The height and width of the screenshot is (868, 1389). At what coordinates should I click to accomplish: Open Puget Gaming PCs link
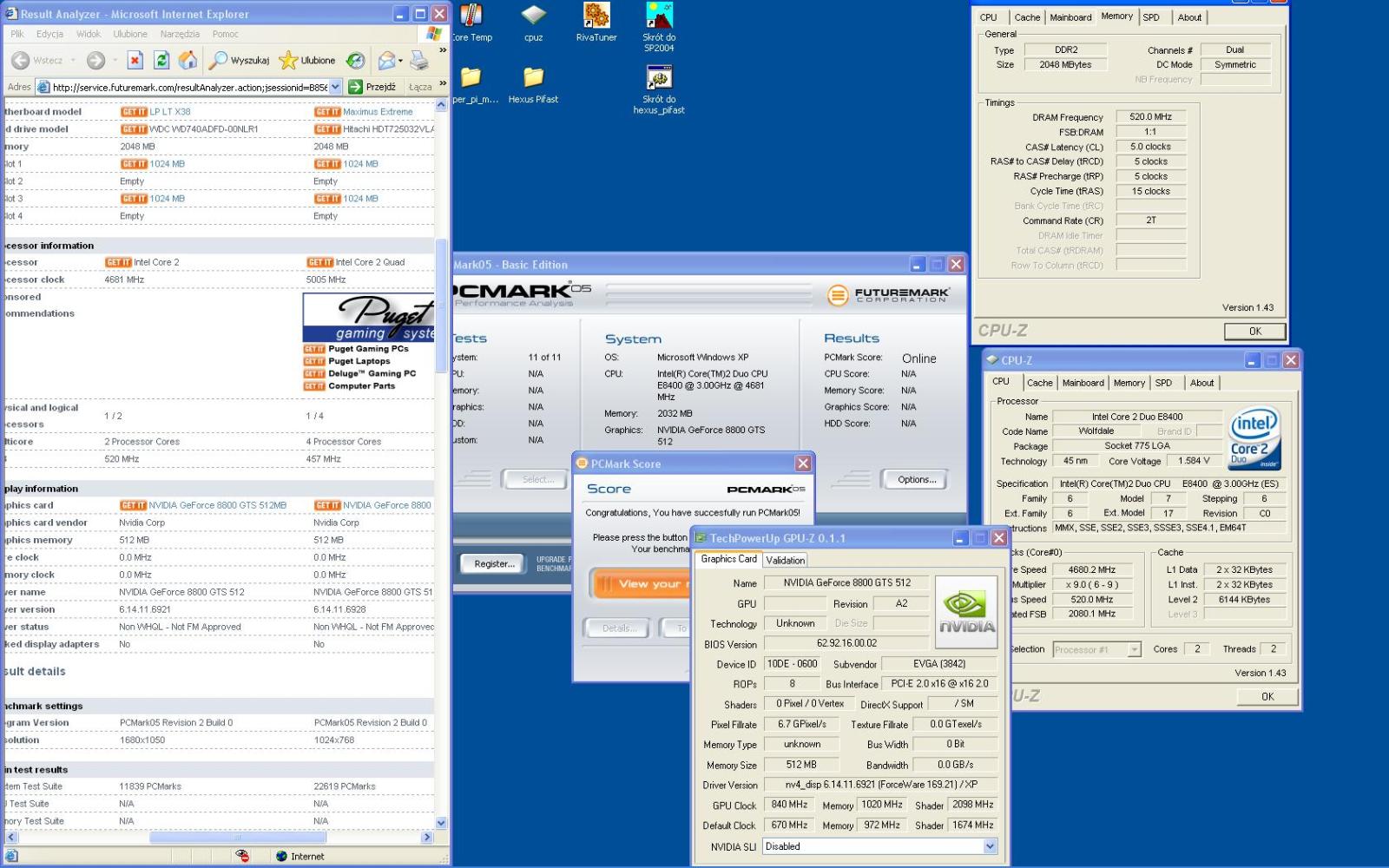368,349
